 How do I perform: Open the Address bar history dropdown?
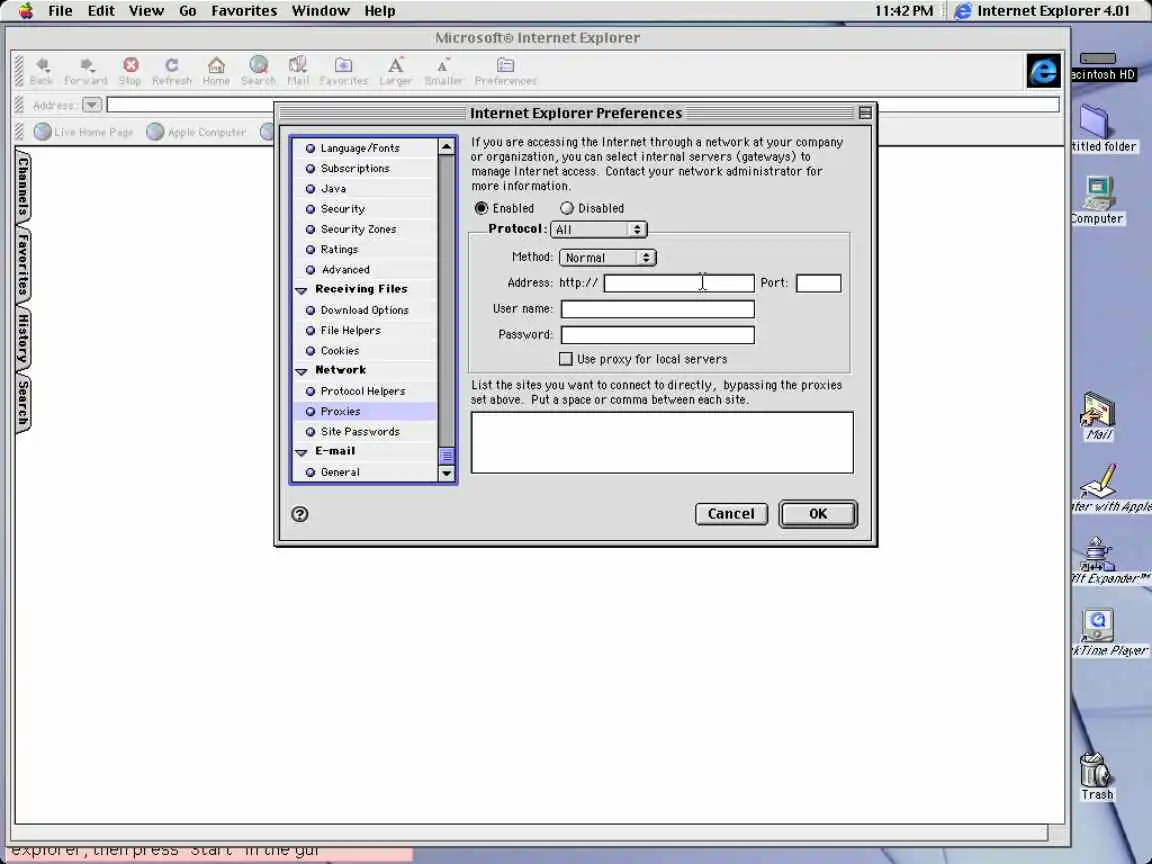pos(92,104)
